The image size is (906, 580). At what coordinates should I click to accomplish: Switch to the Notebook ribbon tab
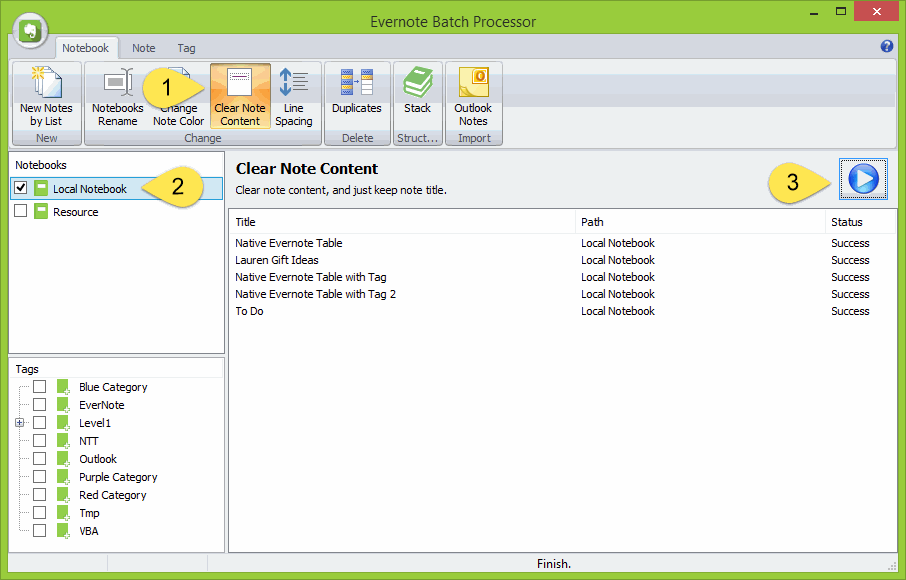click(x=86, y=48)
